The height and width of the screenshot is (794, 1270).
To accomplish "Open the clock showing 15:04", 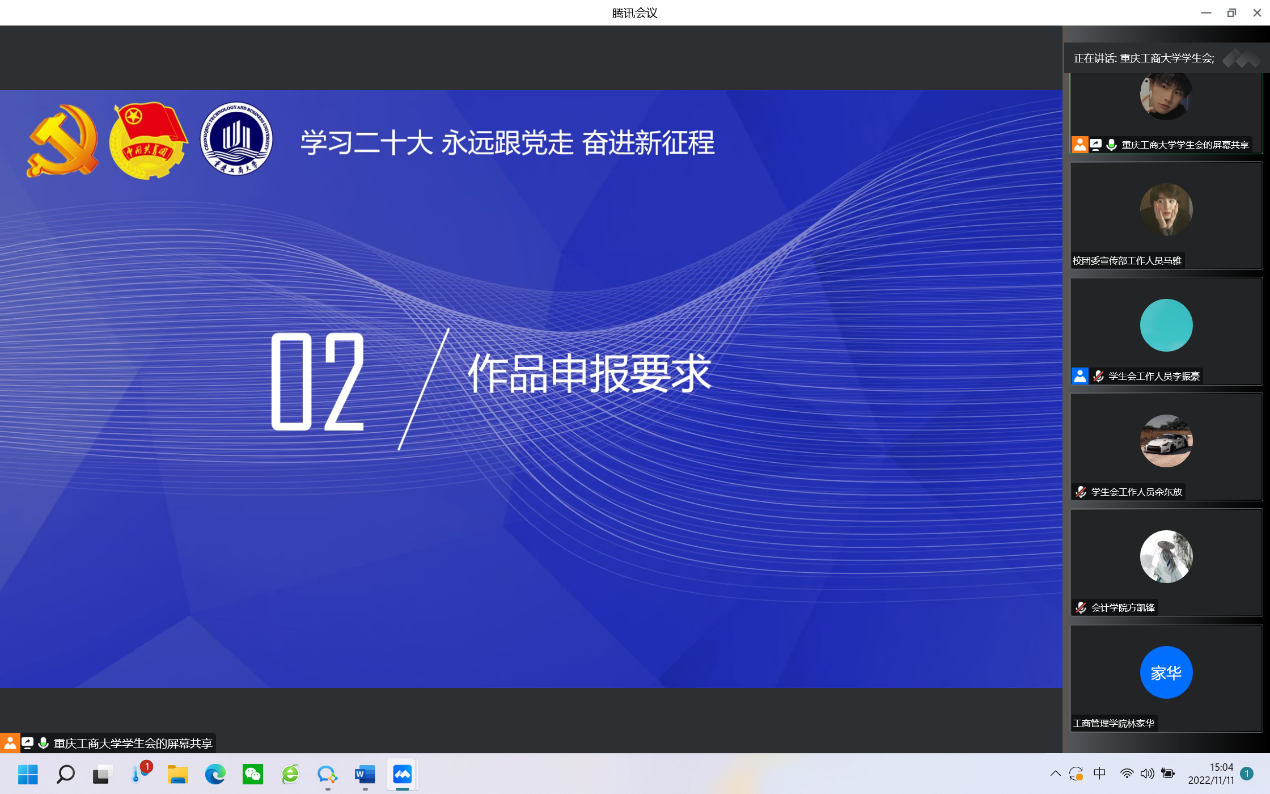I will tap(1211, 774).
